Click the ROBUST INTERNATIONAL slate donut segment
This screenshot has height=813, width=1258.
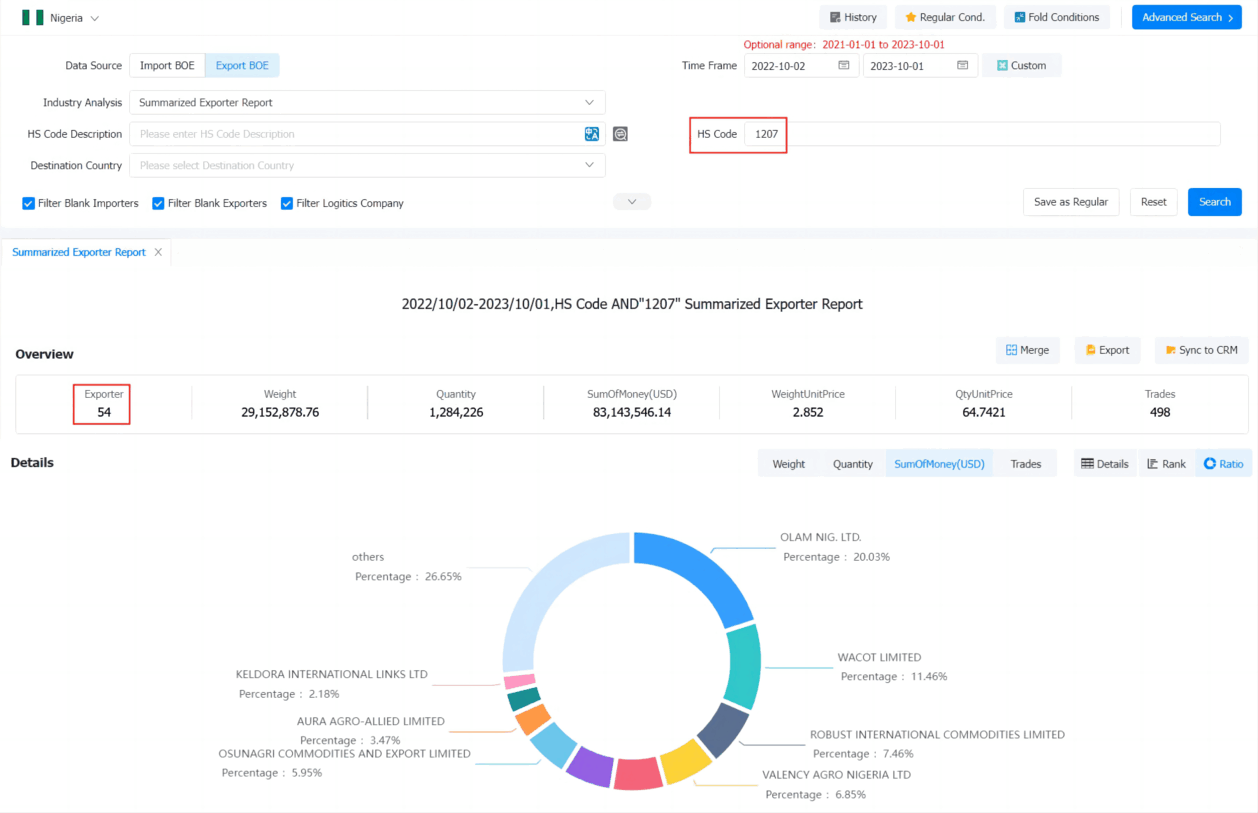tap(722, 728)
